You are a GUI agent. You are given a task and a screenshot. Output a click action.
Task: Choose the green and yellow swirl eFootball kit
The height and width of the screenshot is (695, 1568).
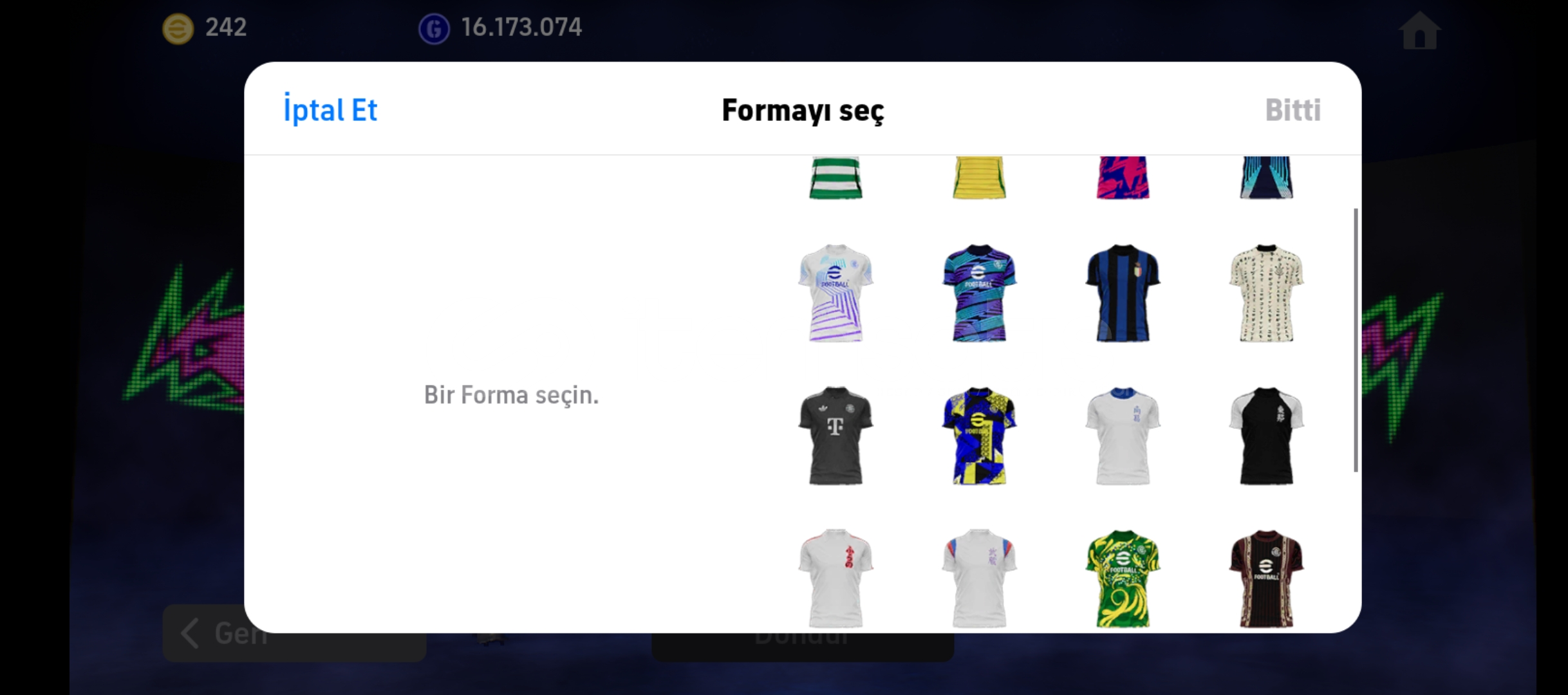click(1123, 579)
